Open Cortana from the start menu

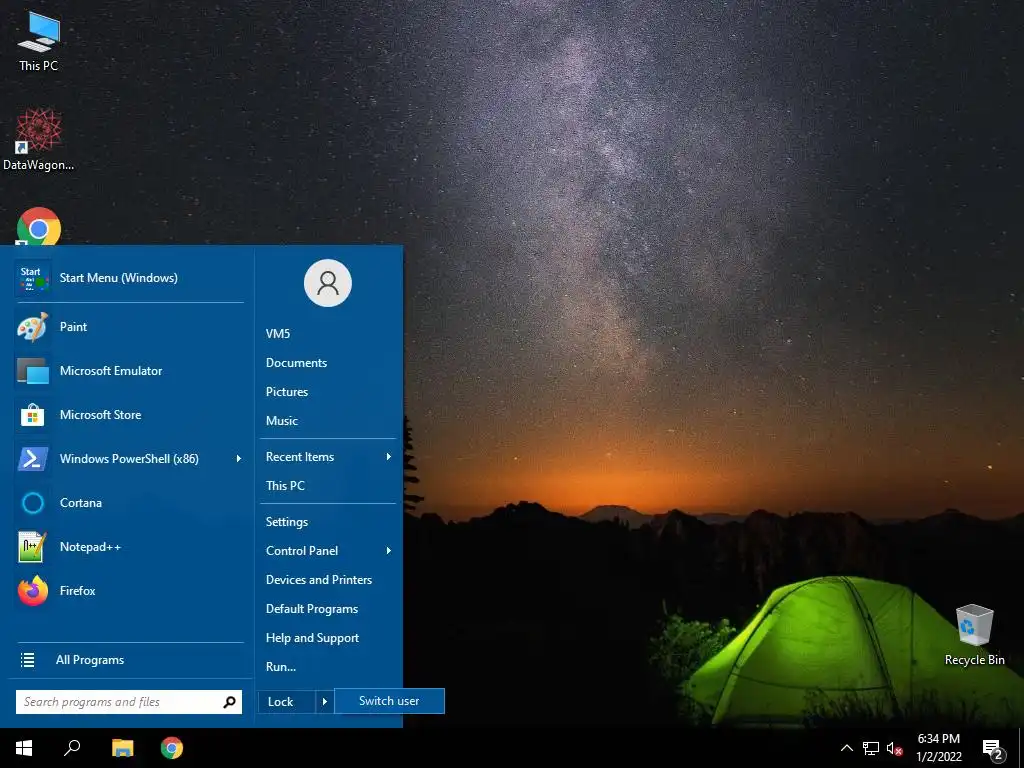coord(130,503)
